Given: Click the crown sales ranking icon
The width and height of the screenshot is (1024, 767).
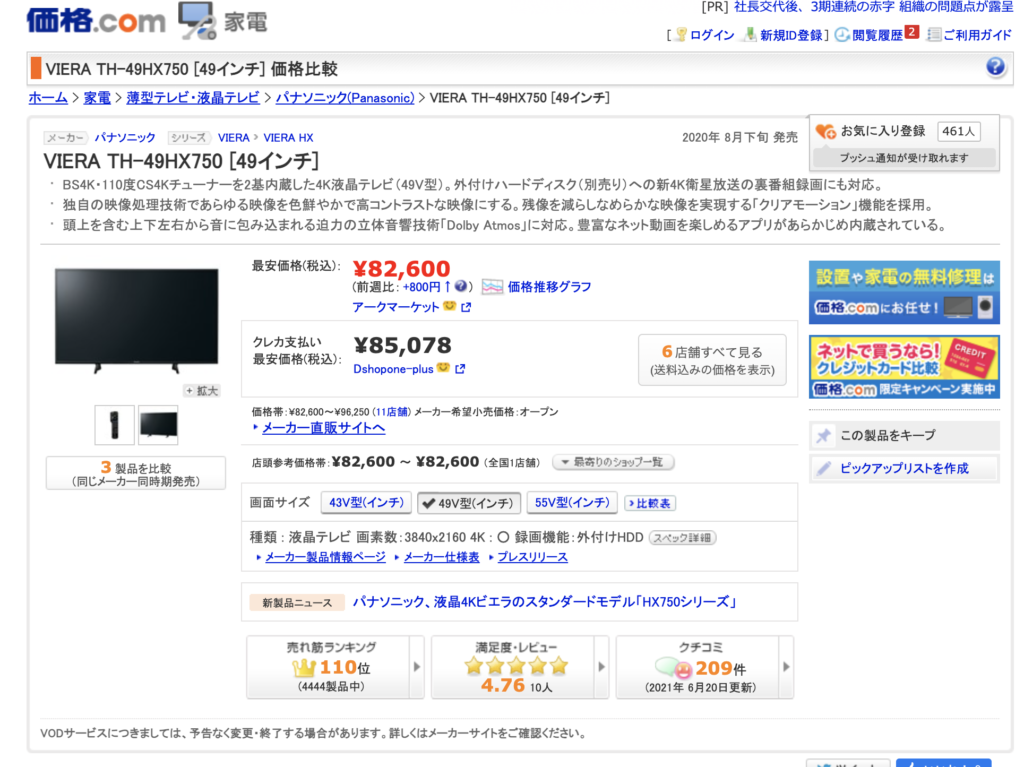Looking at the screenshot, I should [304, 667].
